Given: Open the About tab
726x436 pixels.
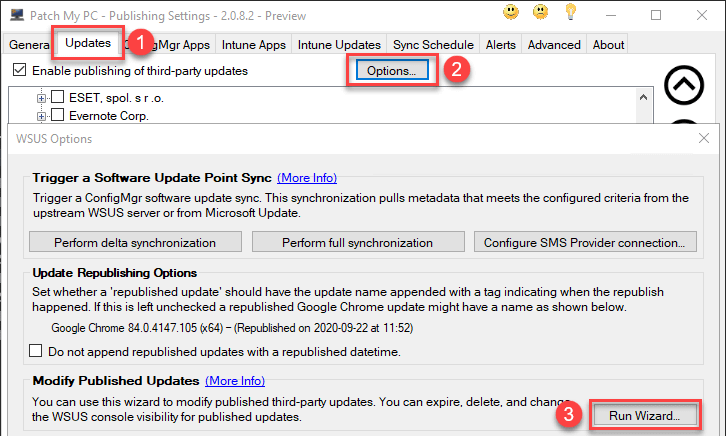Looking at the screenshot, I should 608,45.
